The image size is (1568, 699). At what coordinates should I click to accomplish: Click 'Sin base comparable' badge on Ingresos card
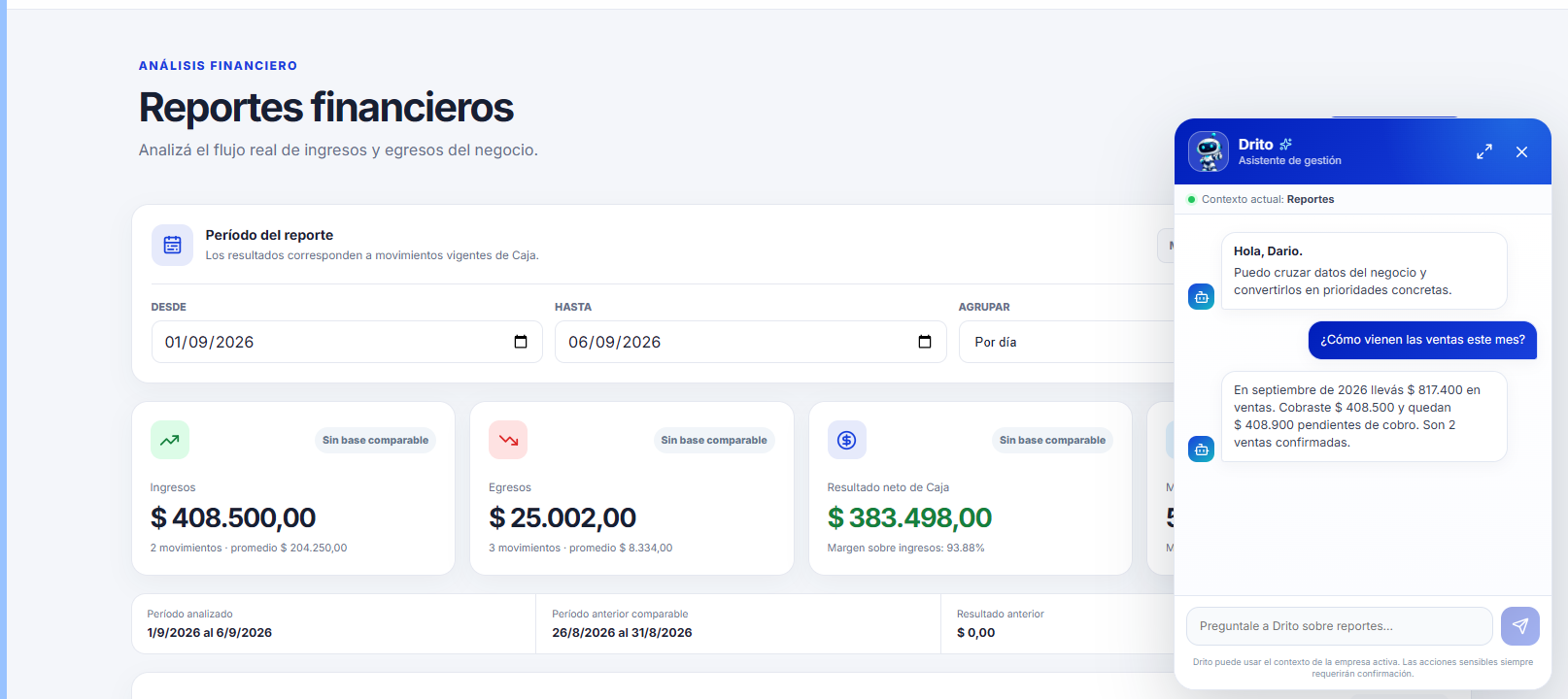coord(375,440)
